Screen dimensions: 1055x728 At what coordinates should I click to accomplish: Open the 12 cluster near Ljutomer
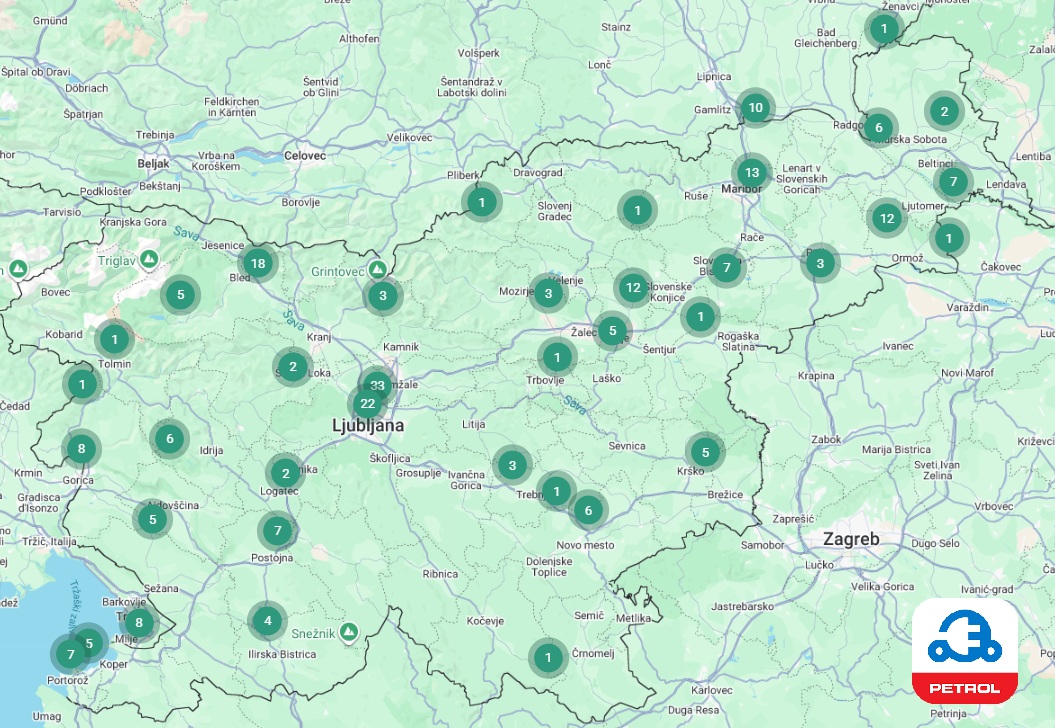tap(887, 218)
